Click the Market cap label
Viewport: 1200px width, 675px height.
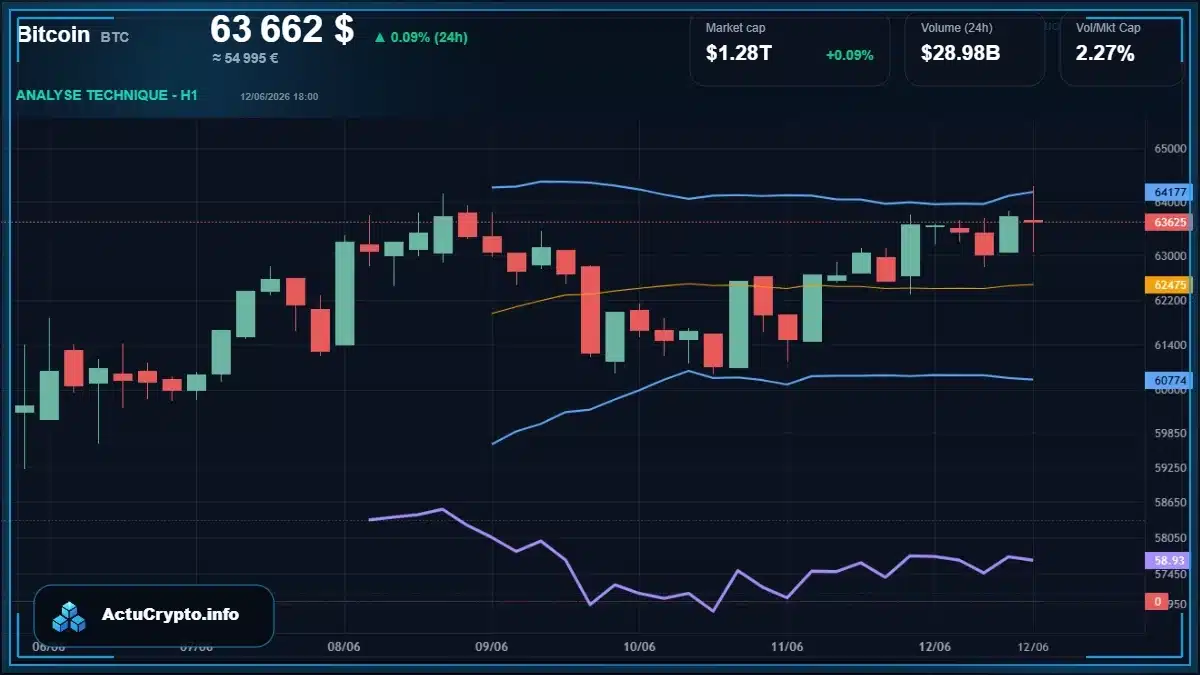(x=735, y=28)
